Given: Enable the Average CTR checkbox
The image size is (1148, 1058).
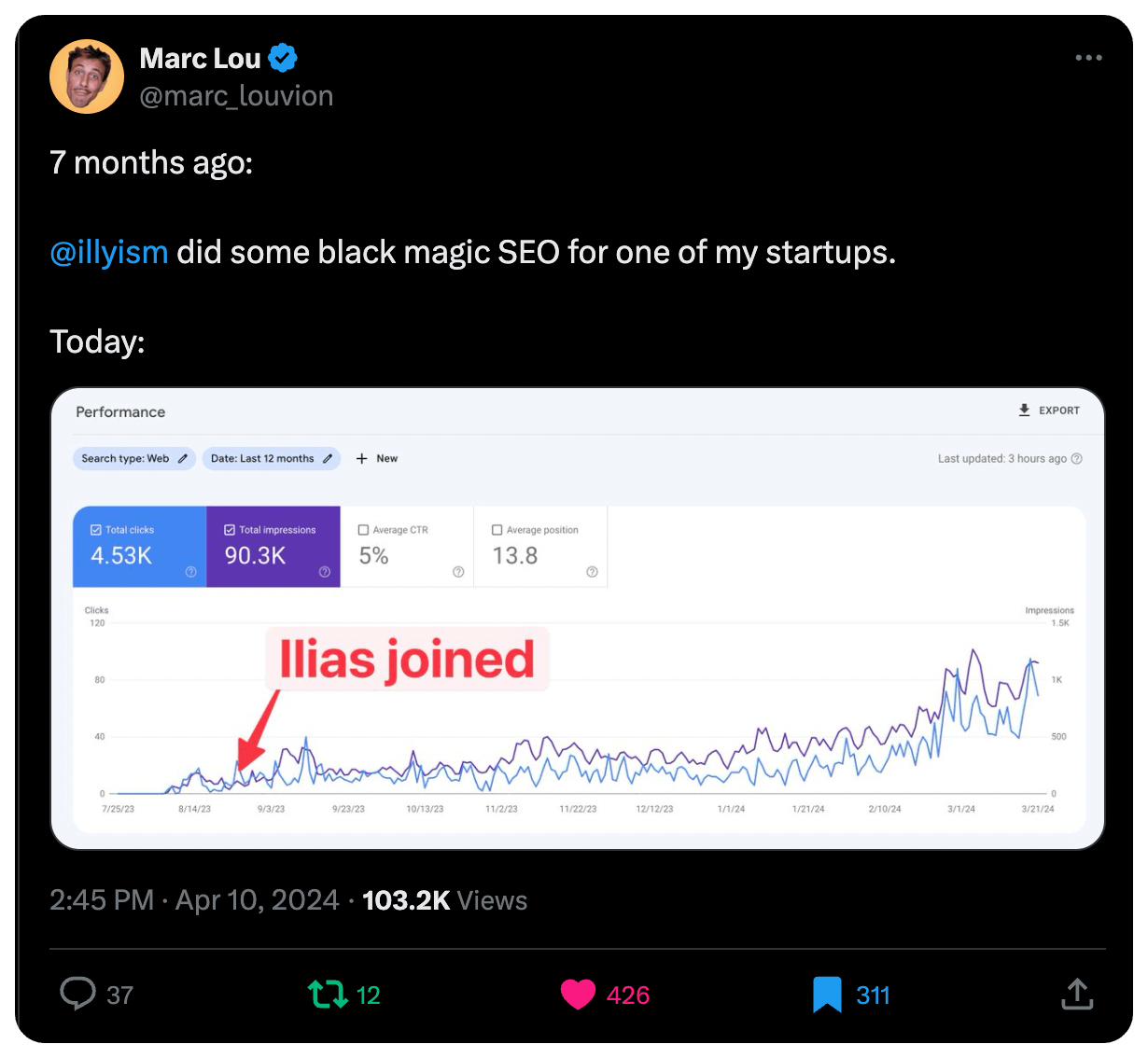Looking at the screenshot, I should click(363, 529).
